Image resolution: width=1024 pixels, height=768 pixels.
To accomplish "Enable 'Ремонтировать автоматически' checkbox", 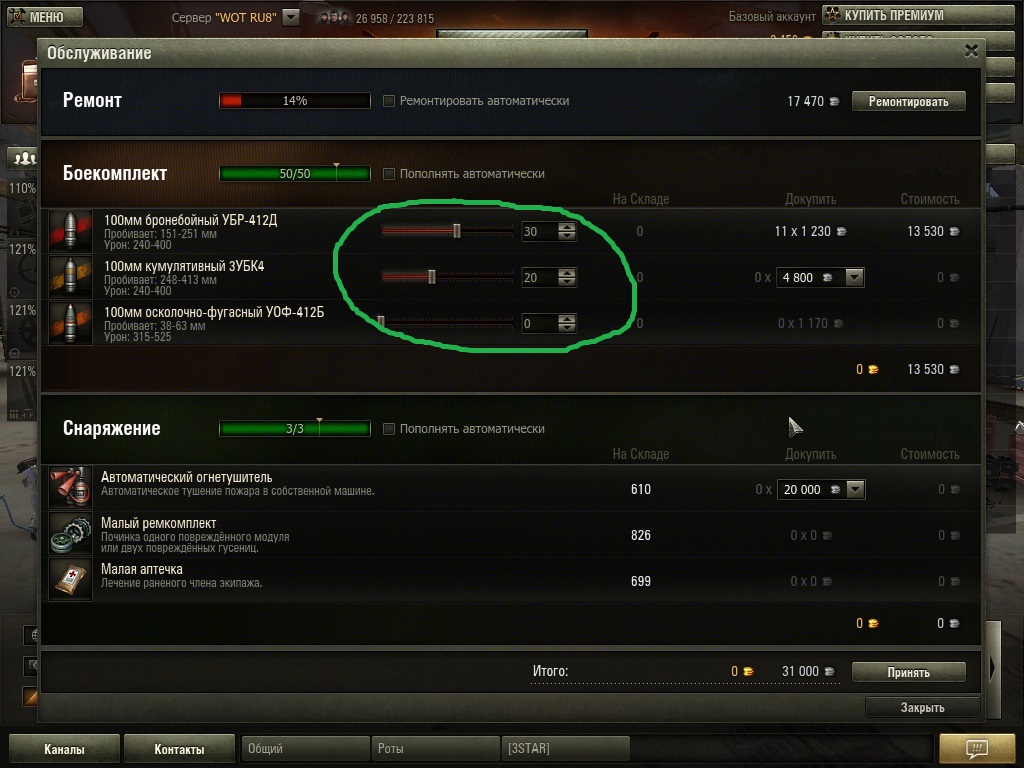I will 389,101.
